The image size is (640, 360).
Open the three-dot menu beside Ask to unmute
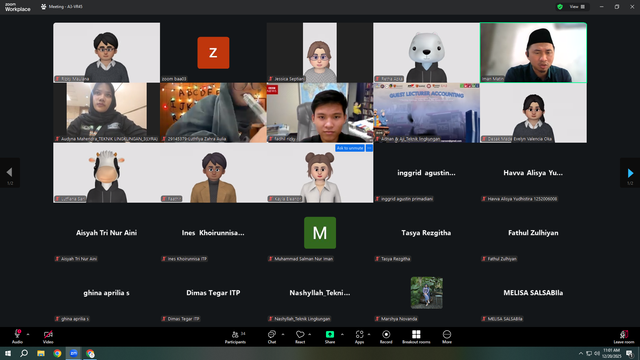coord(369,148)
